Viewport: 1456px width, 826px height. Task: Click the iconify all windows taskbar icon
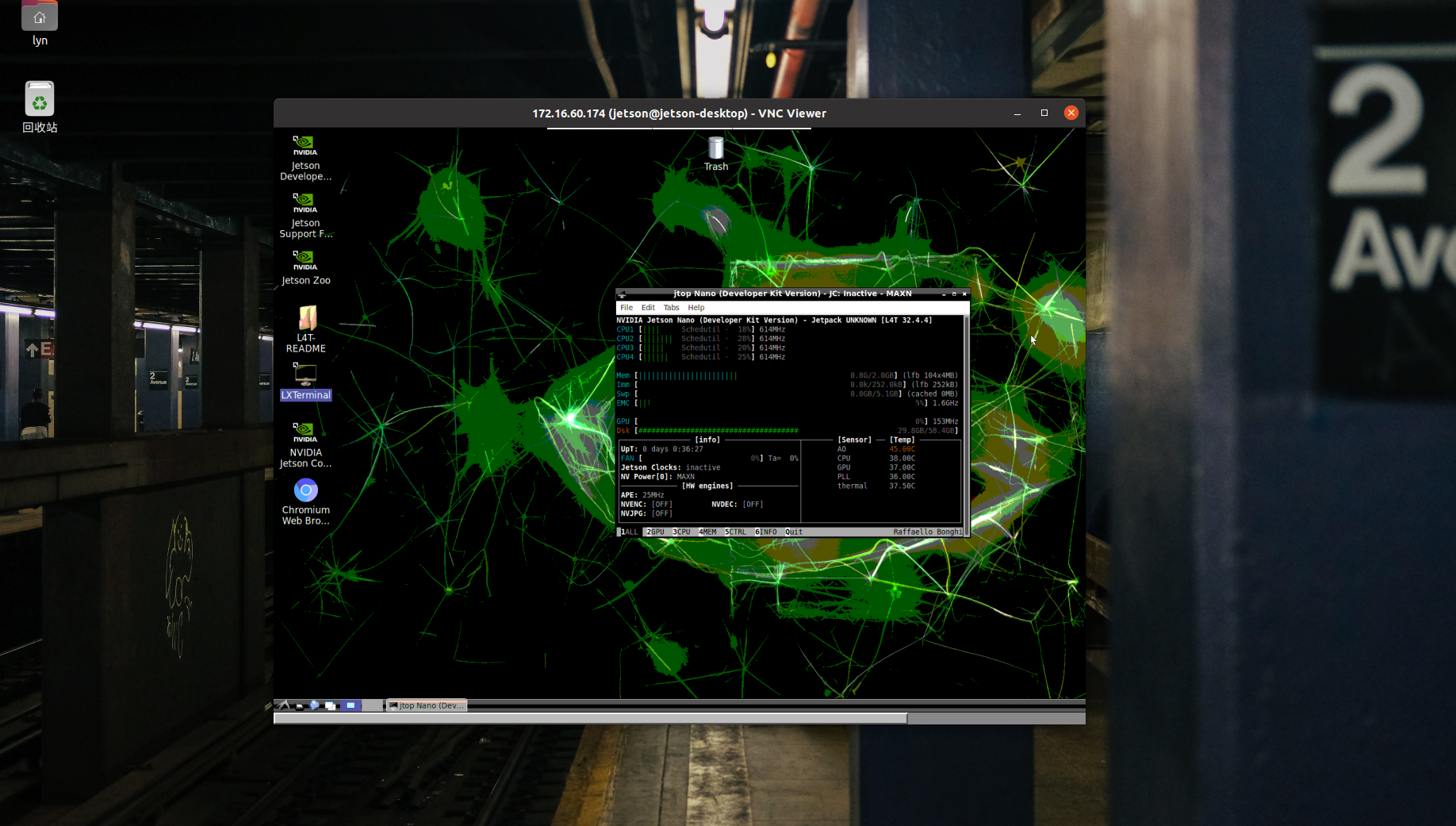(331, 705)
